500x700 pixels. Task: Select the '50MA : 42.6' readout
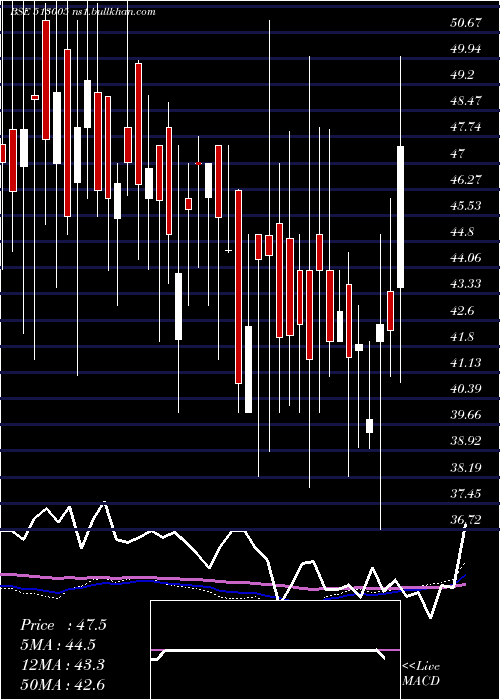tap(62, 684)
